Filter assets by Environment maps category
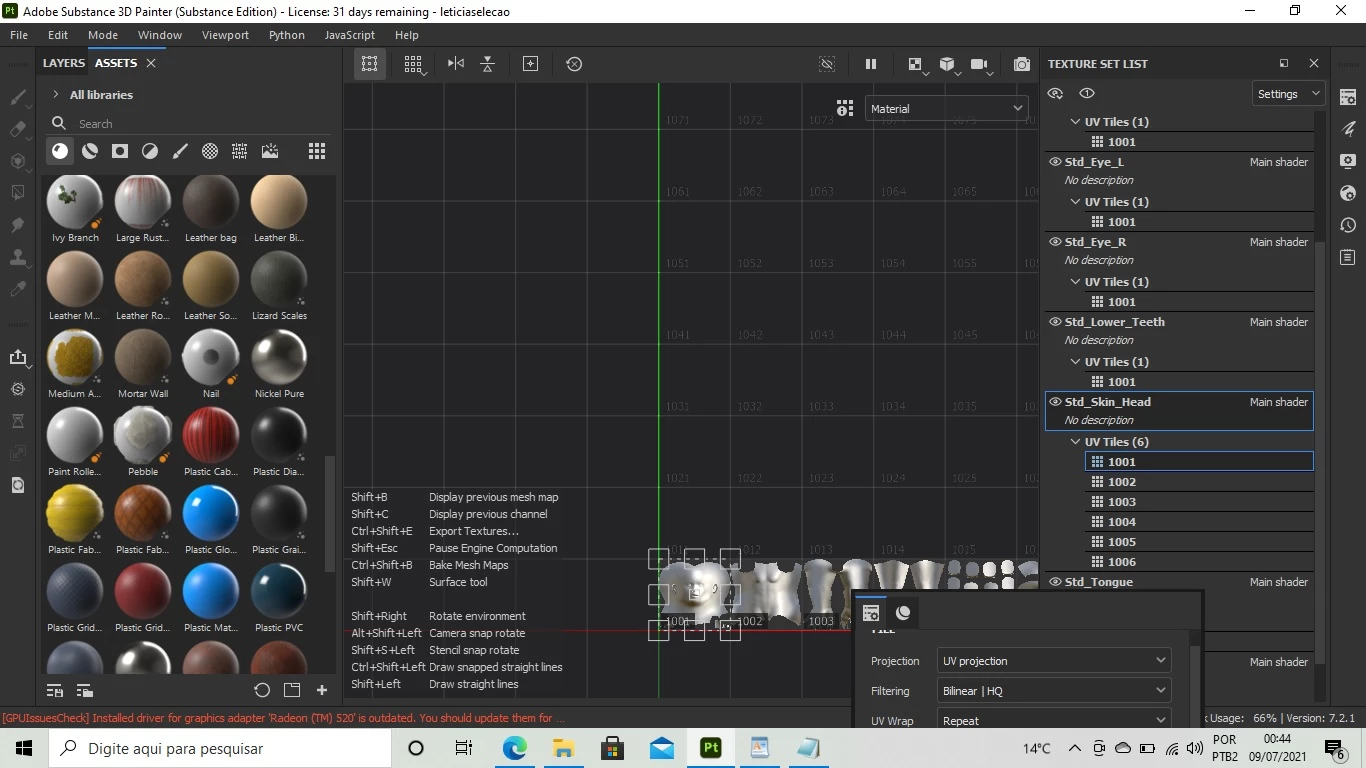 click(270, 151)
